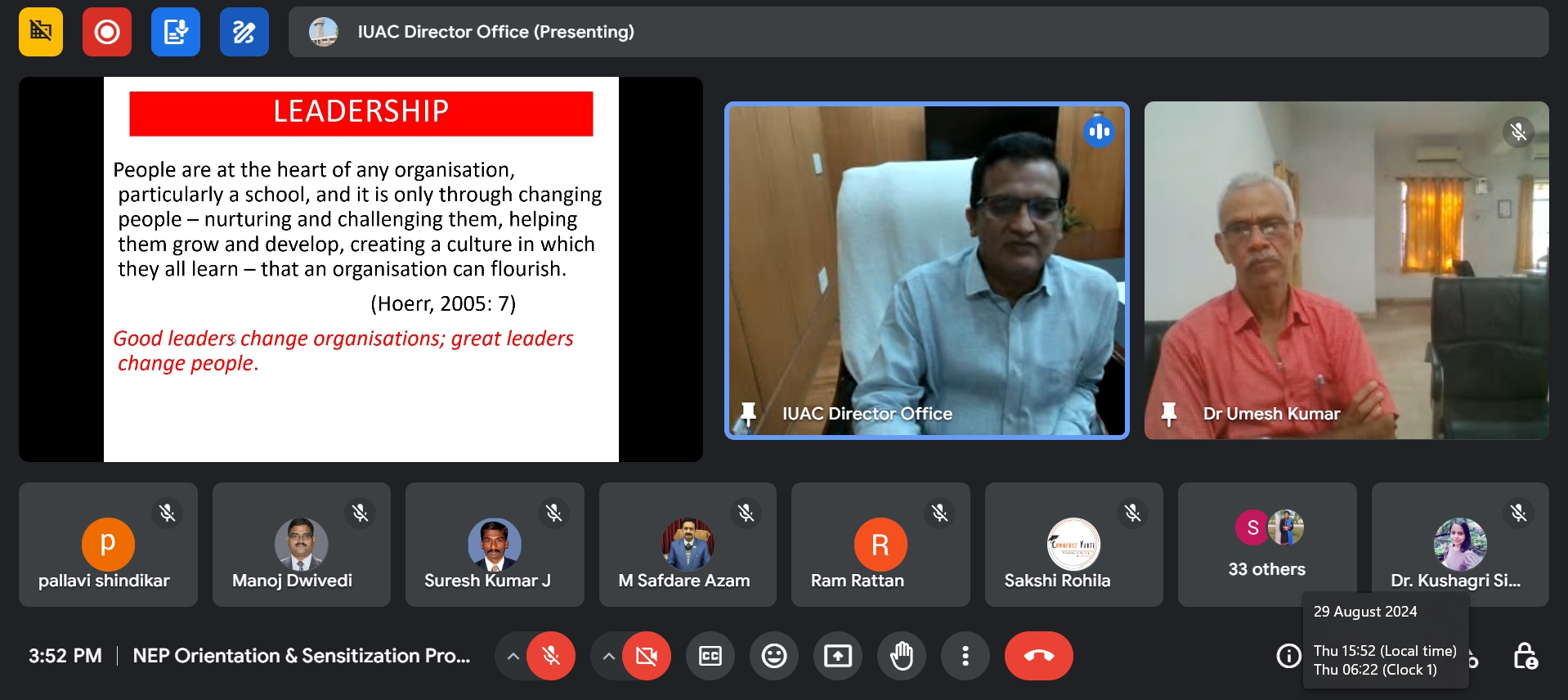Open host controls lock icon
This screenshot has height=700, width=1568.
click(1525, 656)
